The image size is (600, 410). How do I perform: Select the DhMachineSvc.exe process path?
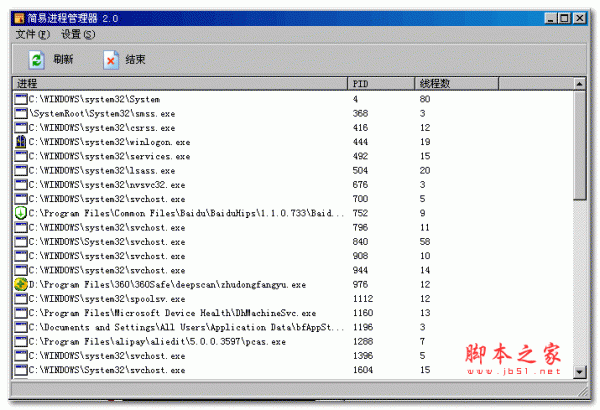(x=173, y=313)
